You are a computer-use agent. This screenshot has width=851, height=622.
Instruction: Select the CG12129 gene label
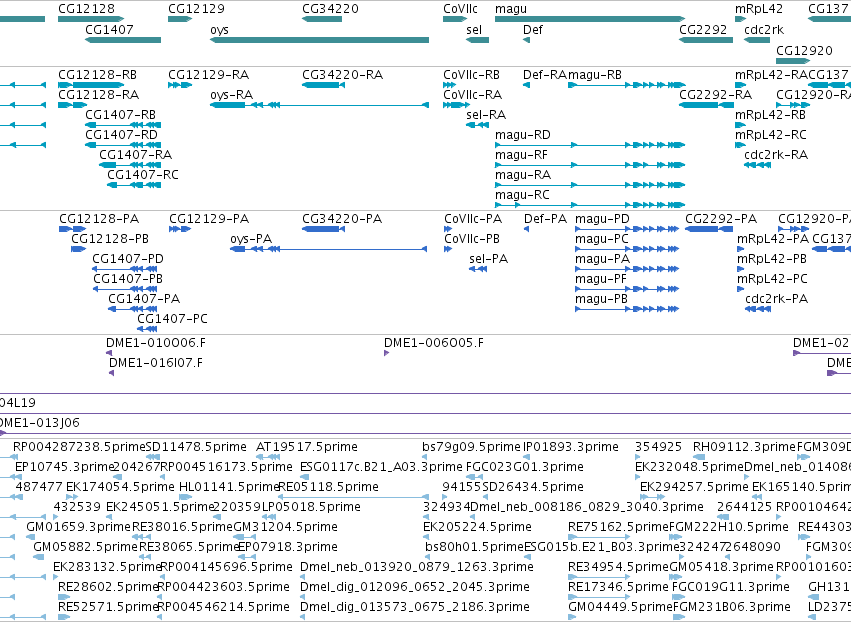(x=196, y=9)
